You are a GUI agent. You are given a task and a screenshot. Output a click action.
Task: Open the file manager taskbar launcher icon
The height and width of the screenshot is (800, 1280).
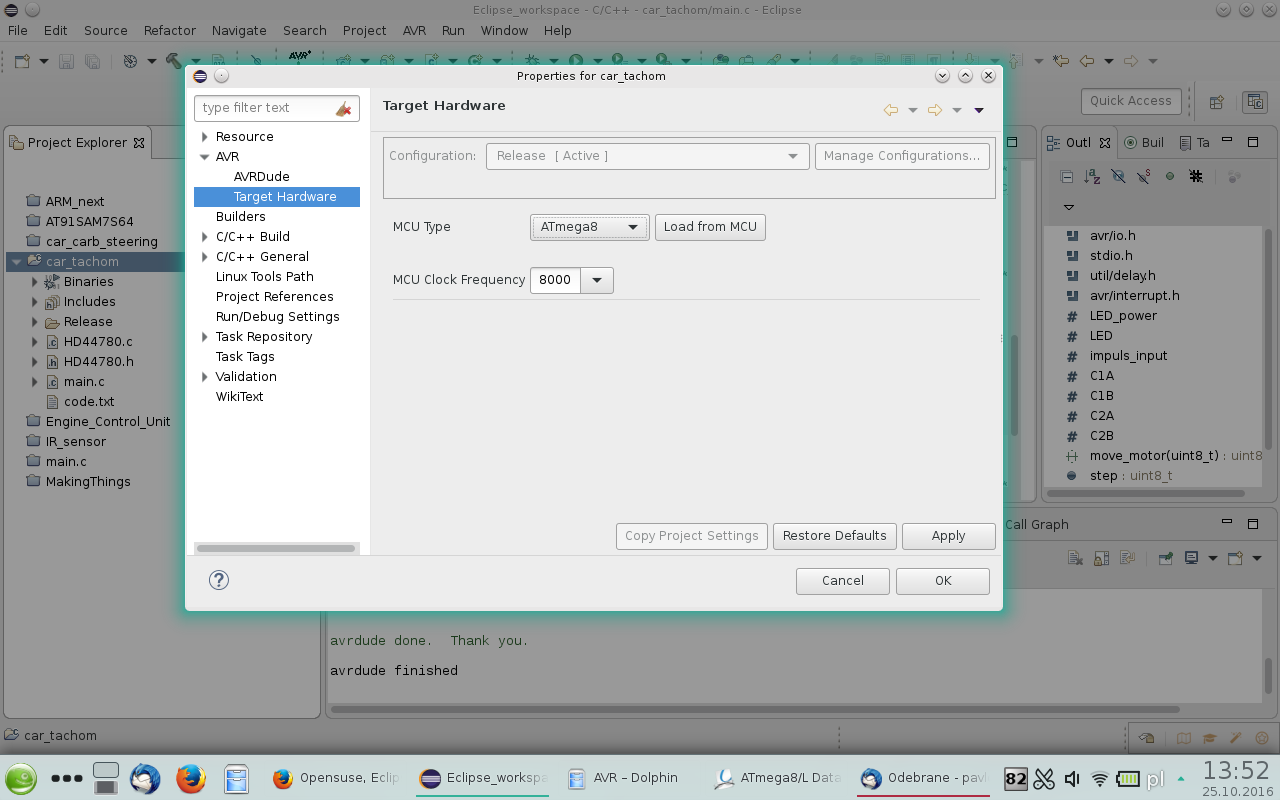pos(236,778)
